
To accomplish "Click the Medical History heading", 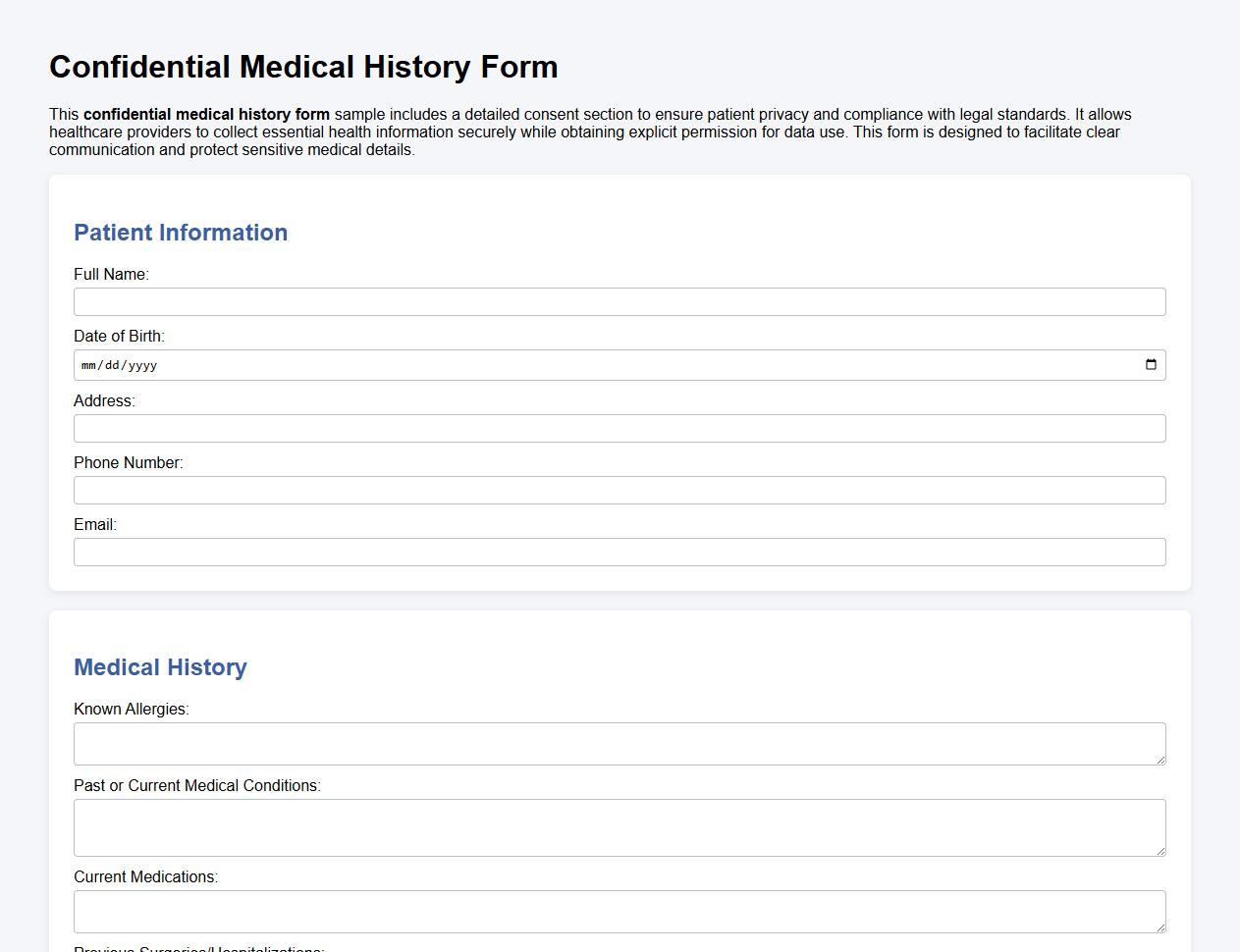I will (x=161, y=667).
